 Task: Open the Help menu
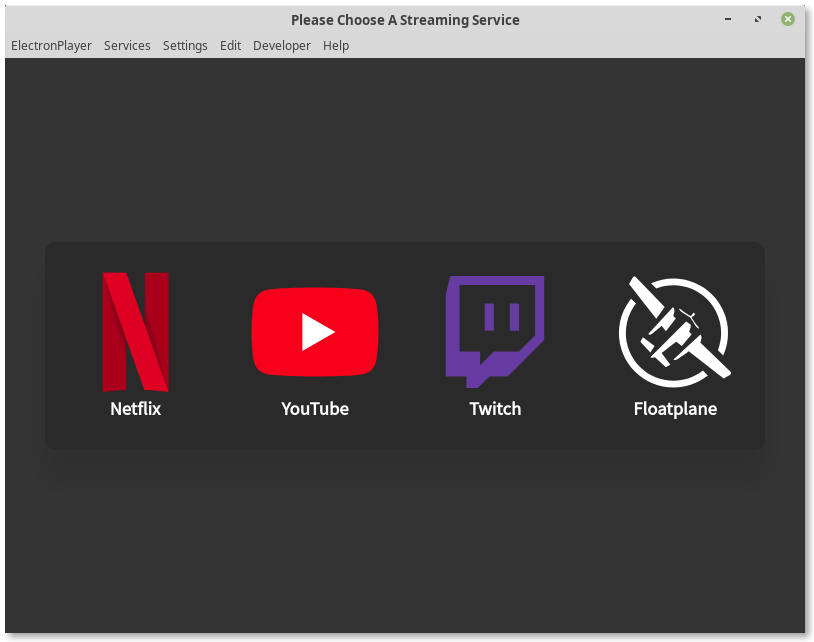pyautogui.click(x=336, y=46)
